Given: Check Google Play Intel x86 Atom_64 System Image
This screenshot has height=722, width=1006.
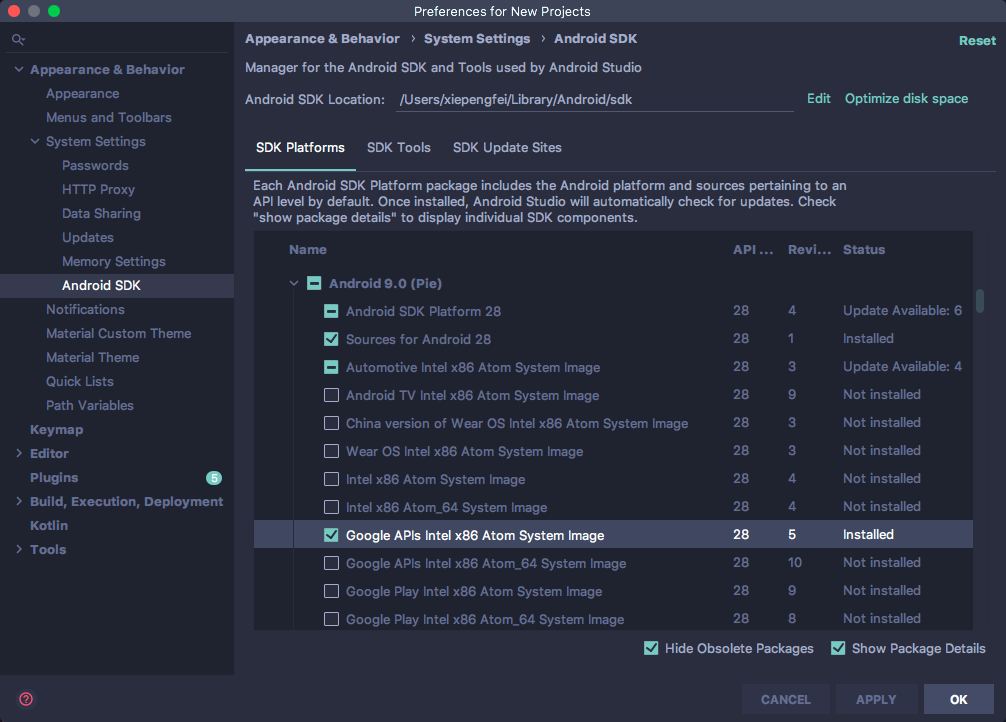Looking at the screenshot, I should 331,619.
